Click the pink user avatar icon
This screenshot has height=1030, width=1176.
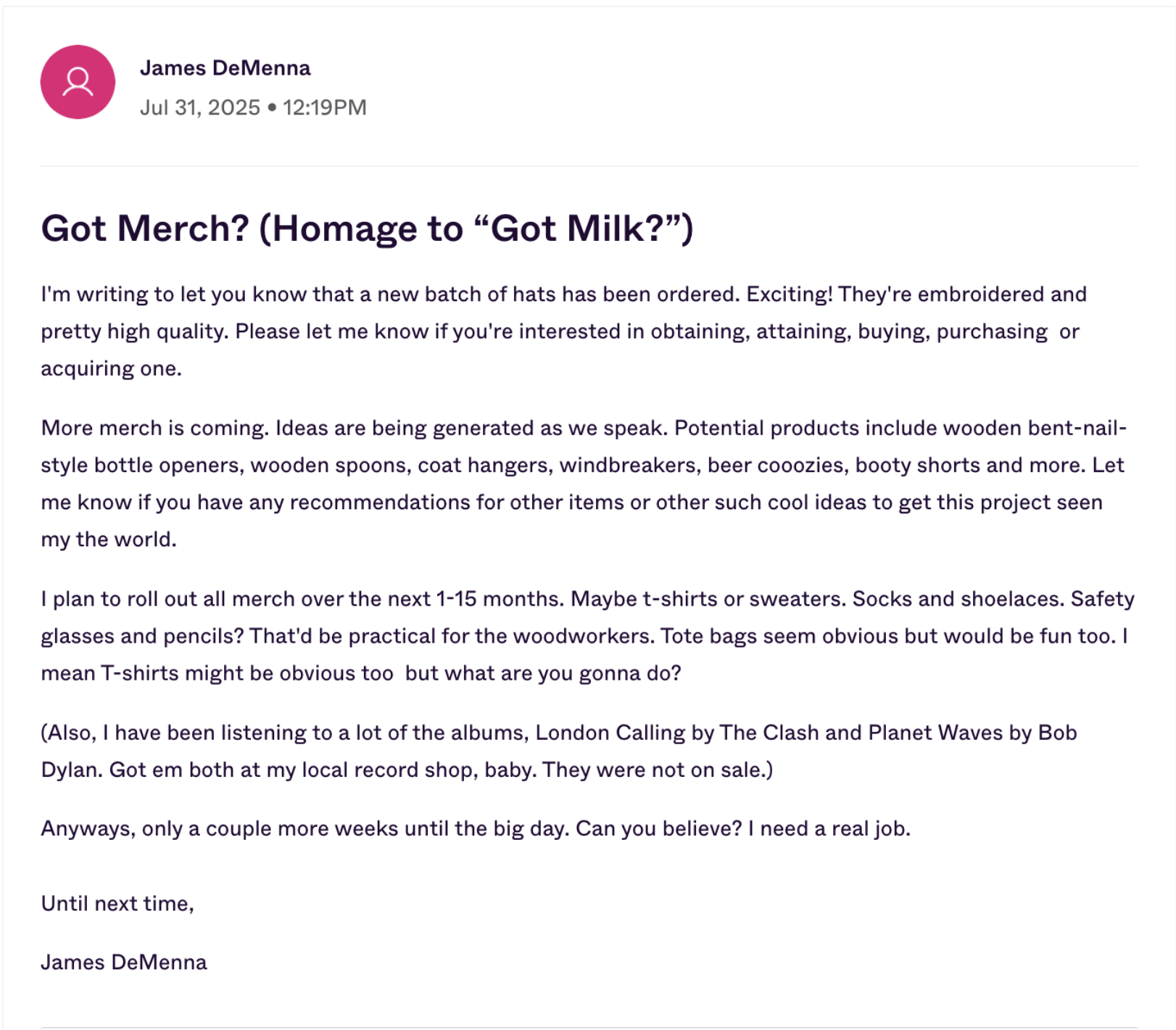78,82
